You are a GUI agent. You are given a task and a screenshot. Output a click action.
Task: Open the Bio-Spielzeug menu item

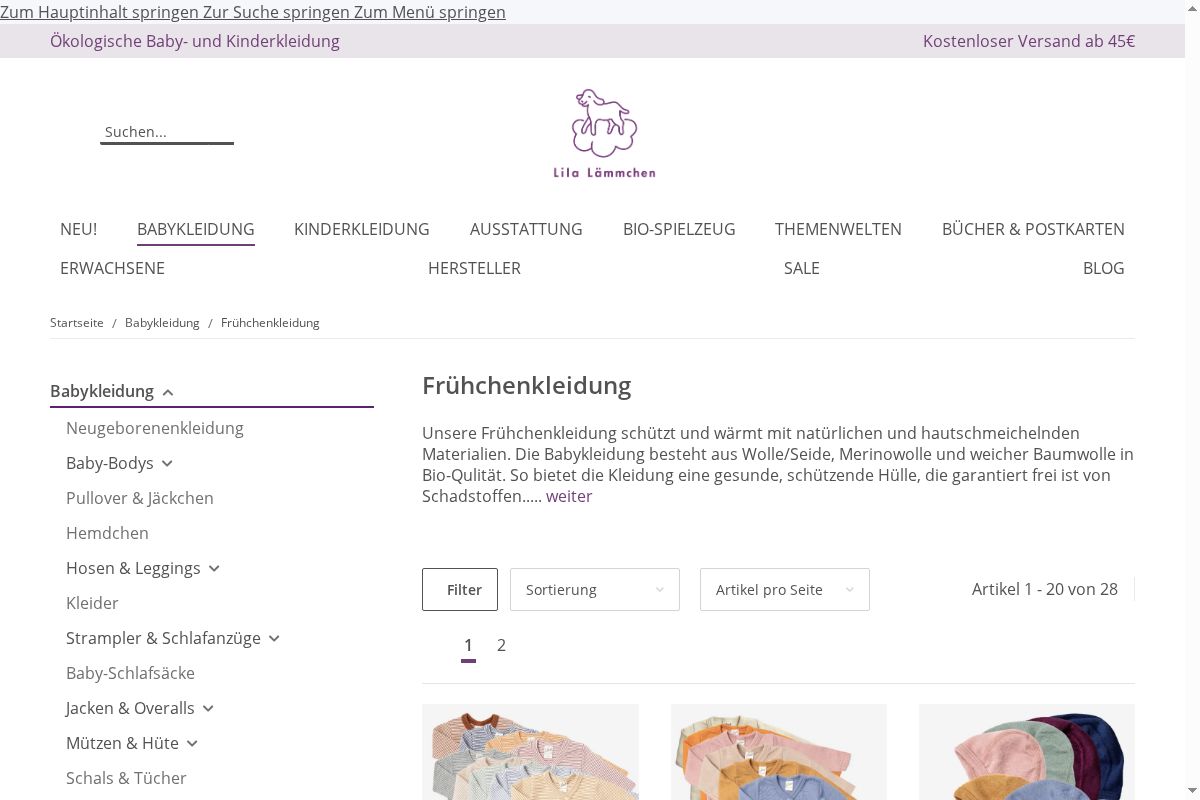click(679, 229)
